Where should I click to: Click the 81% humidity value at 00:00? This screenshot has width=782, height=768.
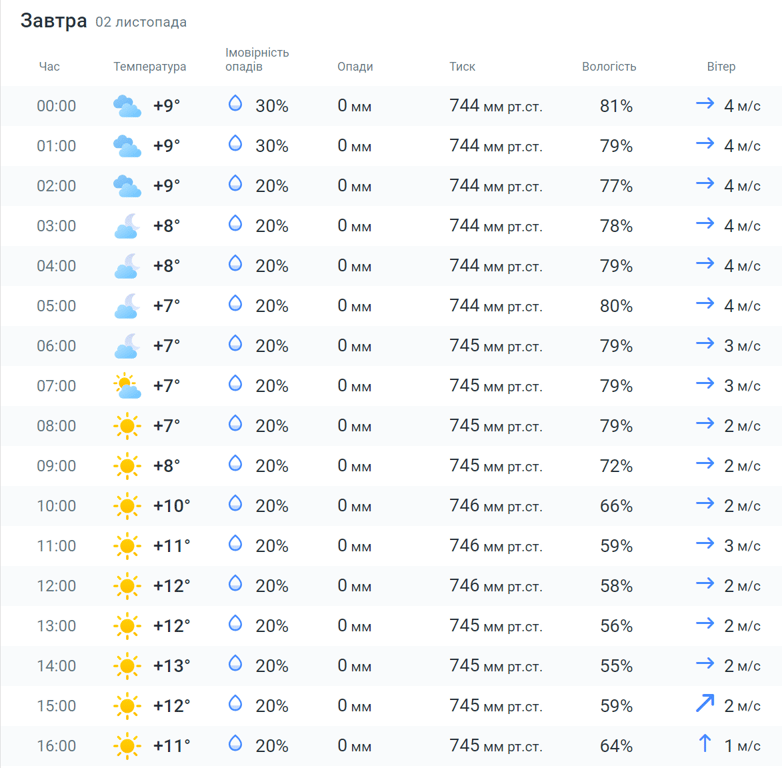(x=616, y=106)
